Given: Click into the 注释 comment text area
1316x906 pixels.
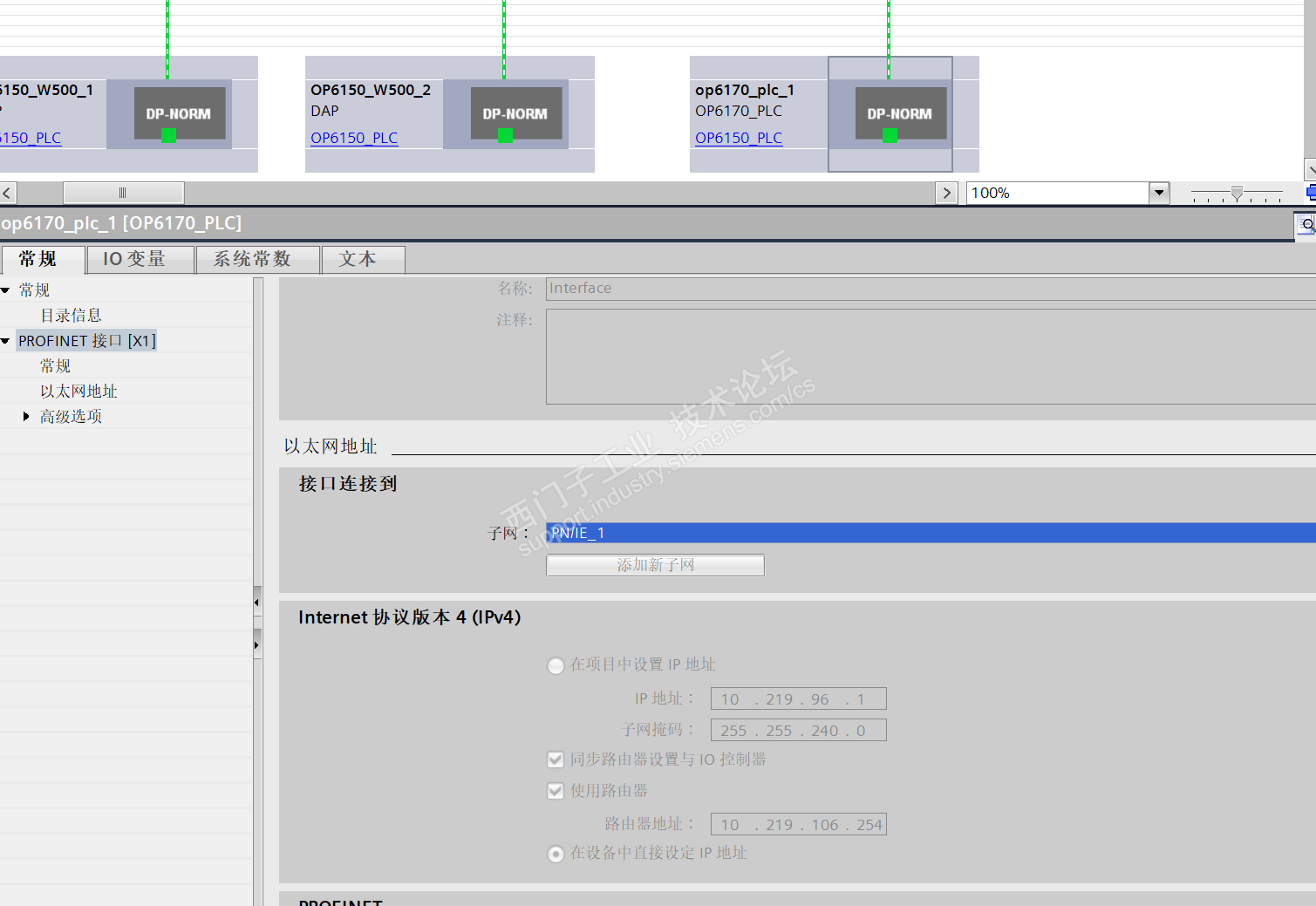Looking at the screenshot, I should (931, 357).
